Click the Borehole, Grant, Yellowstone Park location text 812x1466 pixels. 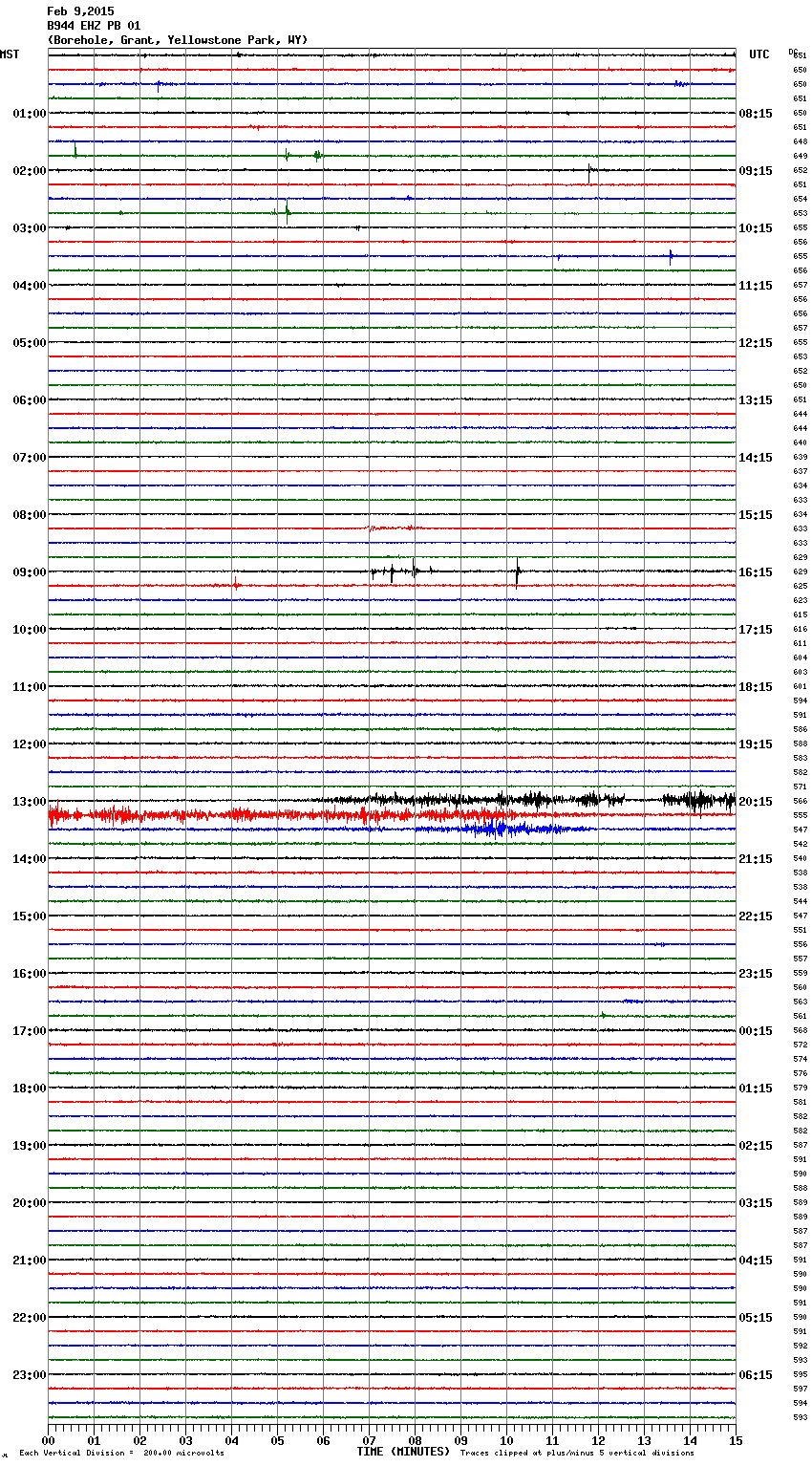point(178,40)
